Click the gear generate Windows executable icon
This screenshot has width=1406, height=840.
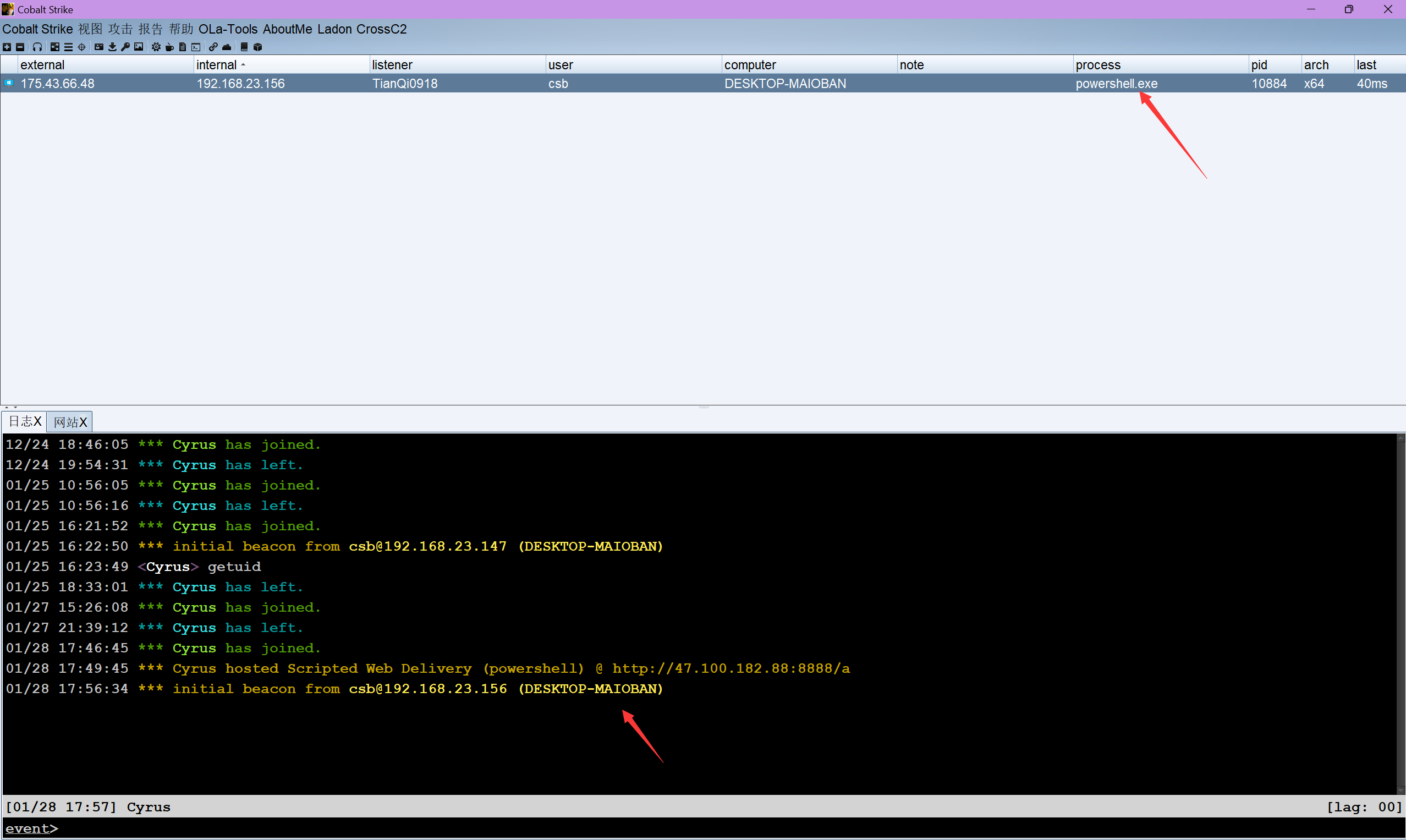[x=156, y=47]
